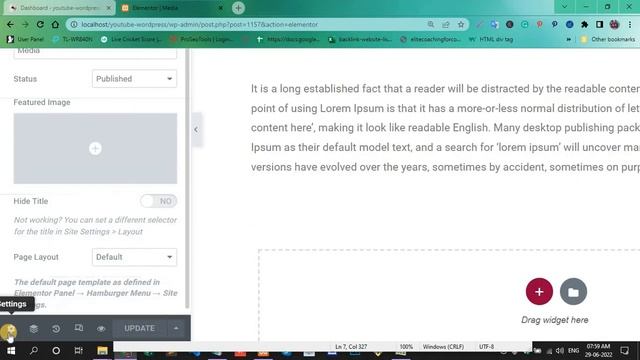Expand save options arrow beside UPDATE
This screenshot has height=360, width=640.
tap(176, 328)
